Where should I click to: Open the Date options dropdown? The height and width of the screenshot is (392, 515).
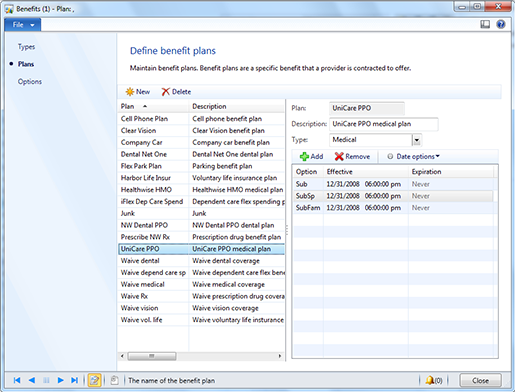click(x=413, y=156)
